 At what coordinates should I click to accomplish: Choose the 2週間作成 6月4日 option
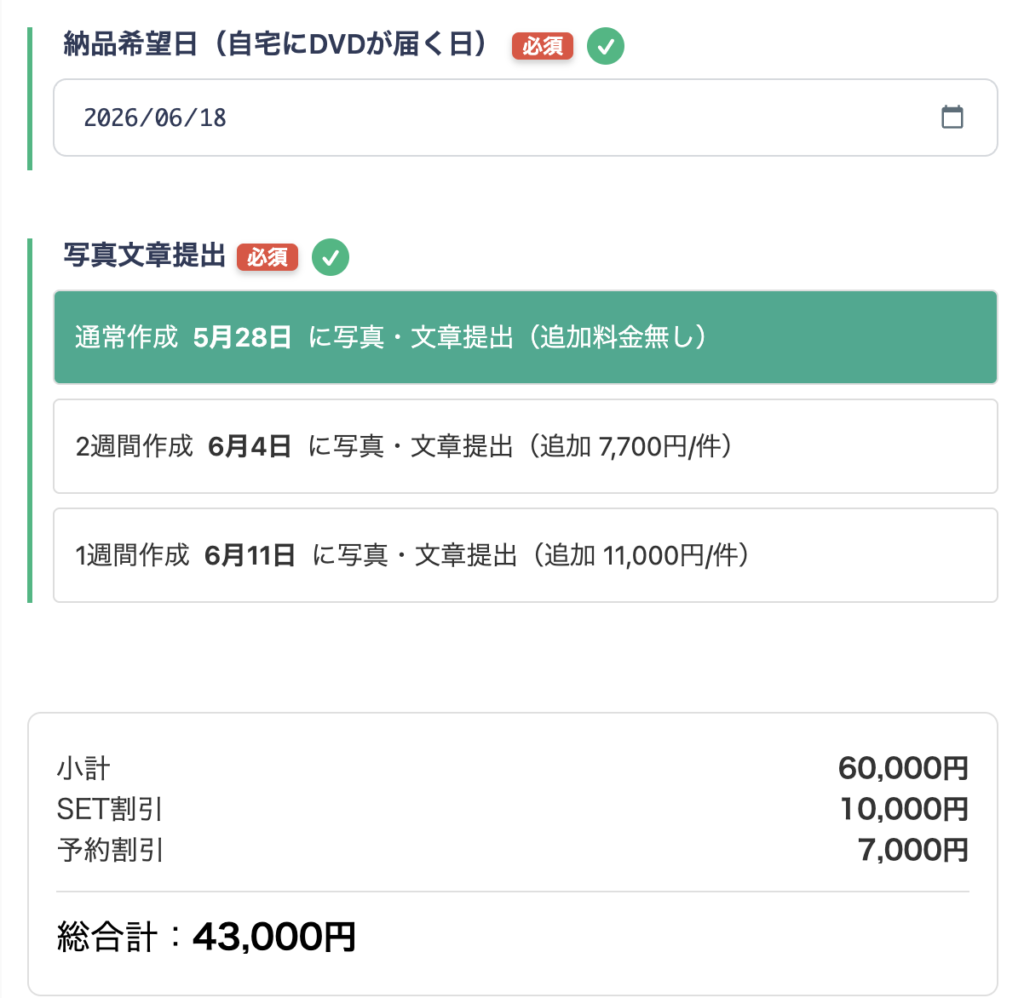[x=525, y=446]
